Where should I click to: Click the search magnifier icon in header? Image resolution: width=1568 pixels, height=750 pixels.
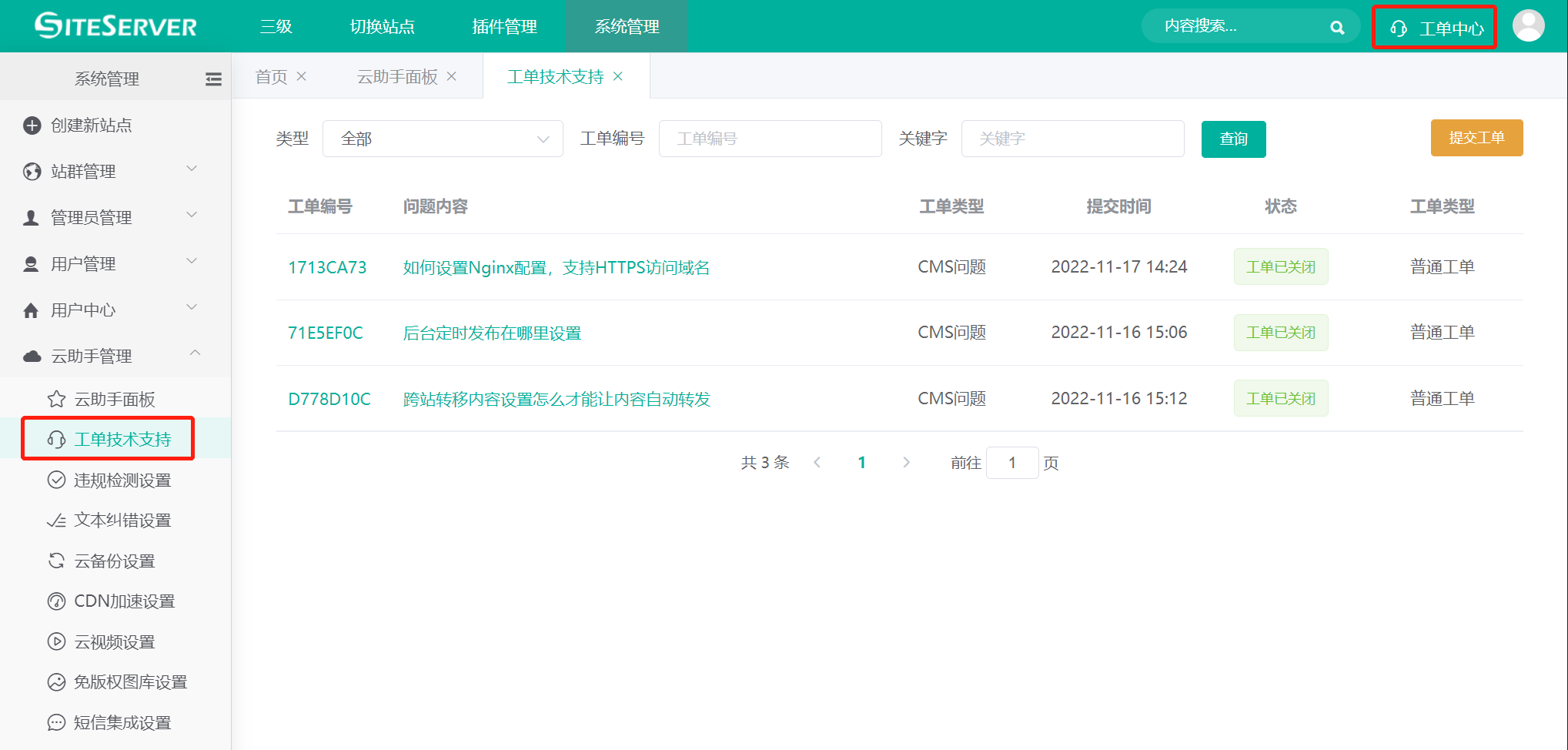[1337, 28]
